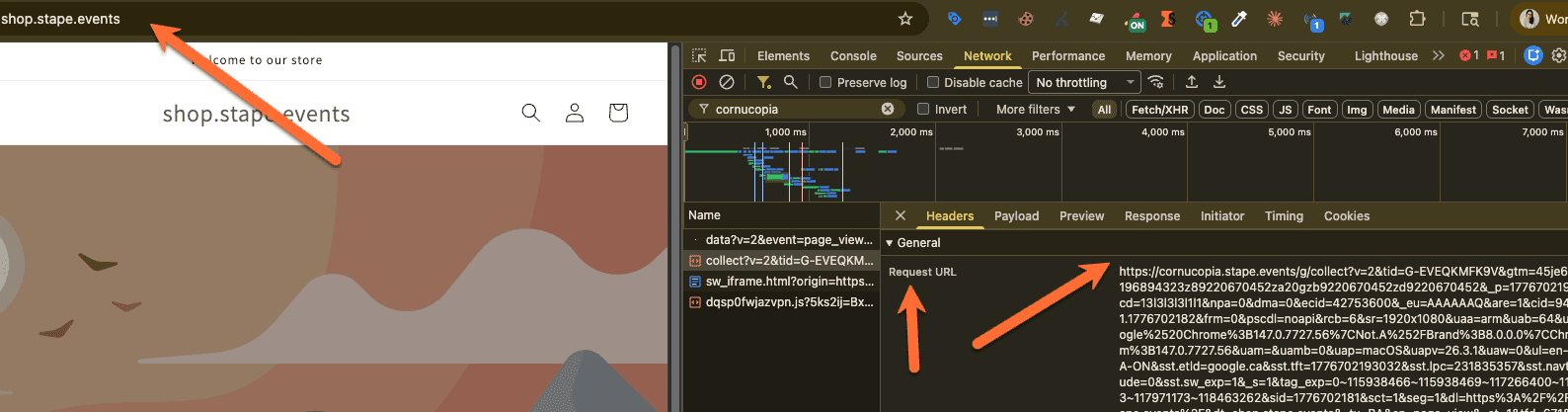Open the cookie extension icon

1026,18
